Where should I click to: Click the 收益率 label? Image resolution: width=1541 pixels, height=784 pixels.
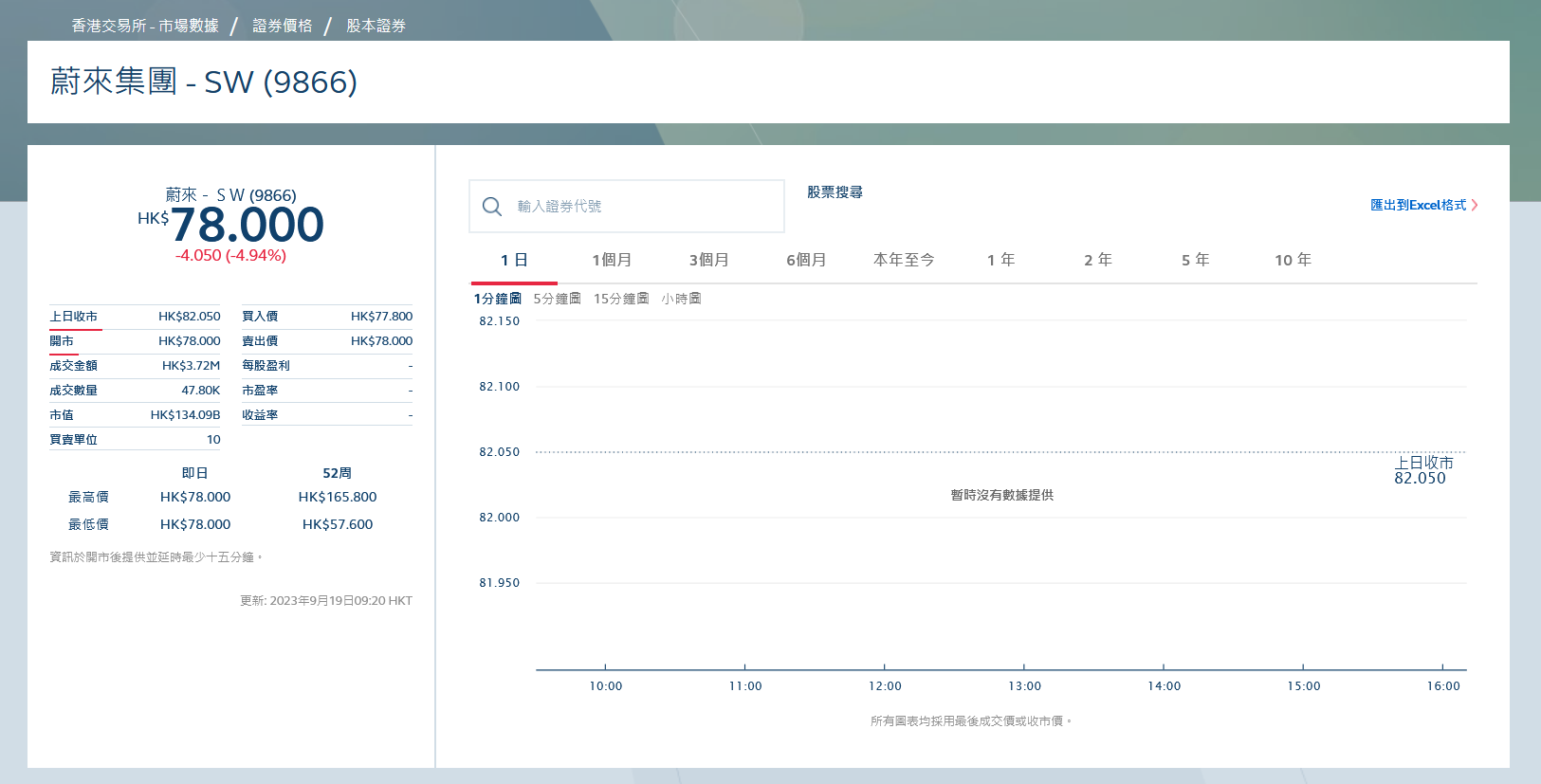(x=260, y=415)
